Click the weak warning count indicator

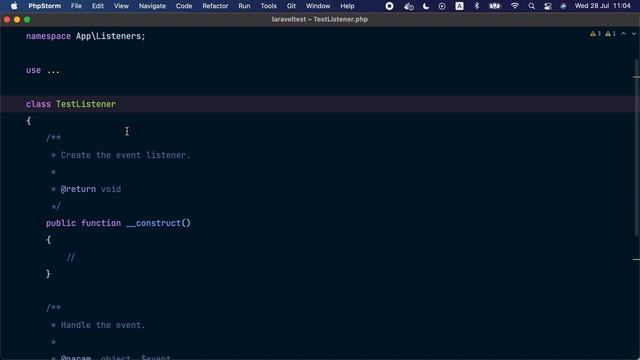coord(610,33)
